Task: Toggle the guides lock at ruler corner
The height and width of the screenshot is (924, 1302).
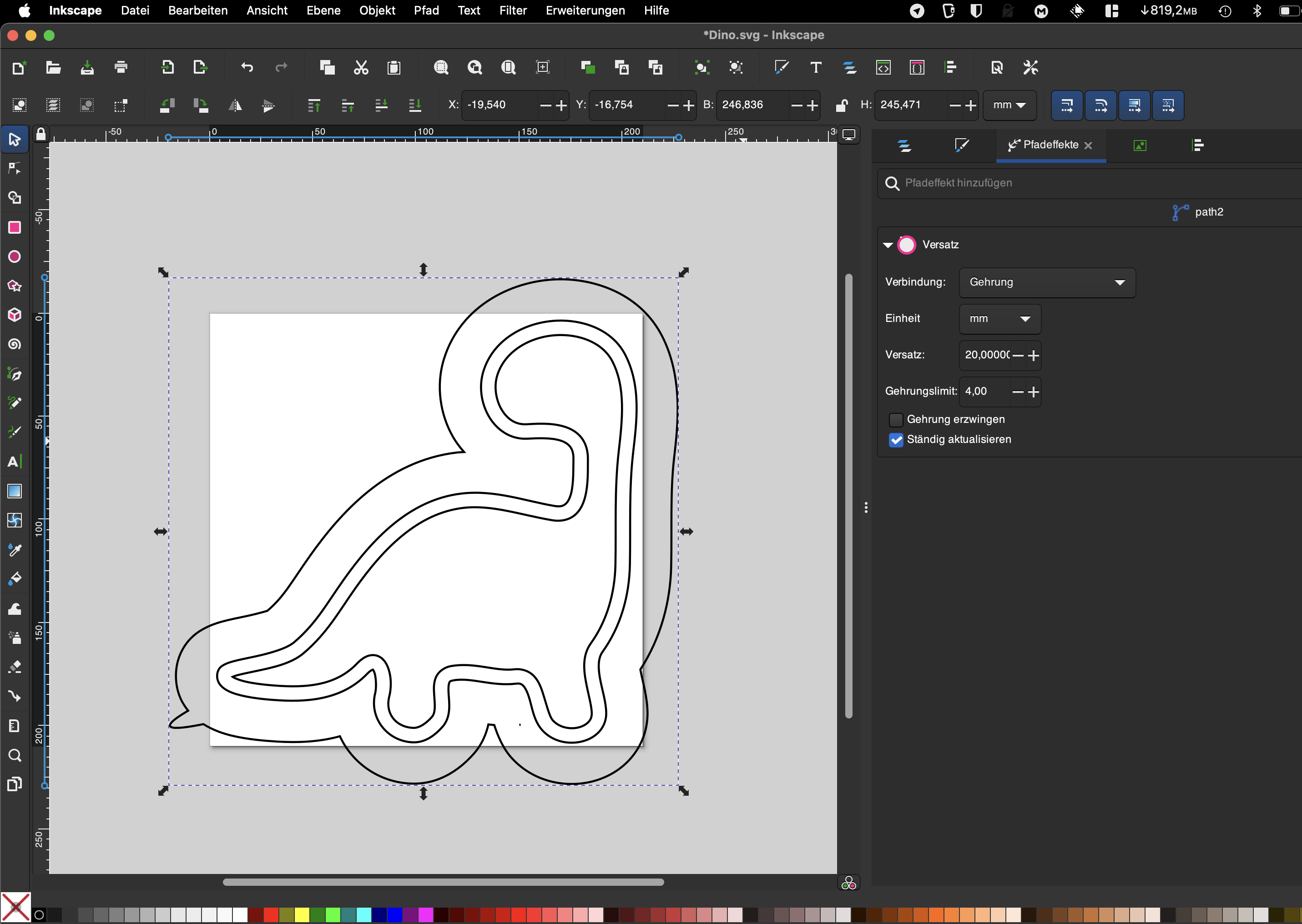Action: (x=40, y=134)
